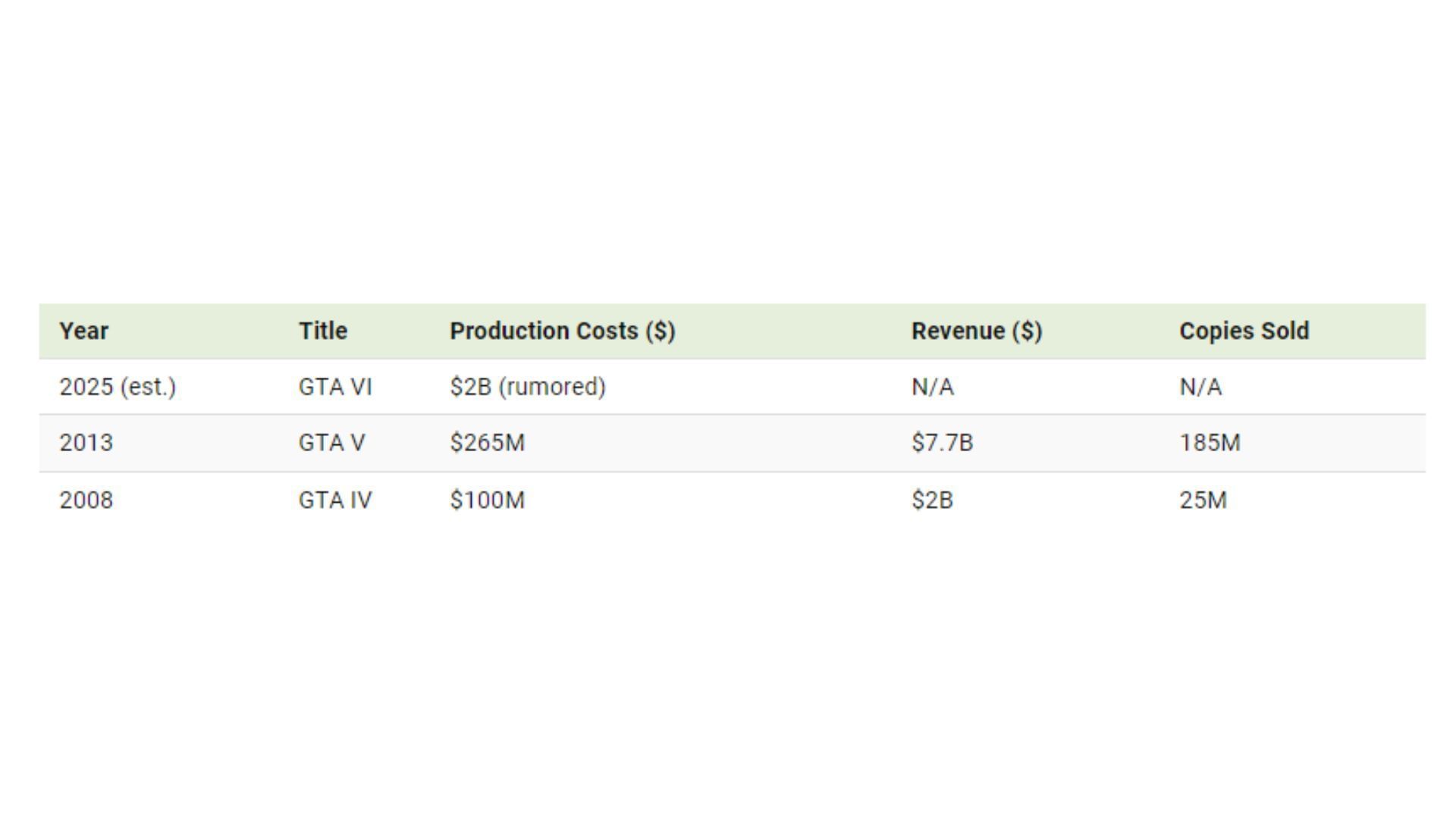1456x819 pixels.
Task: Click the $100M production cost cell
Action: click(488, 500)
